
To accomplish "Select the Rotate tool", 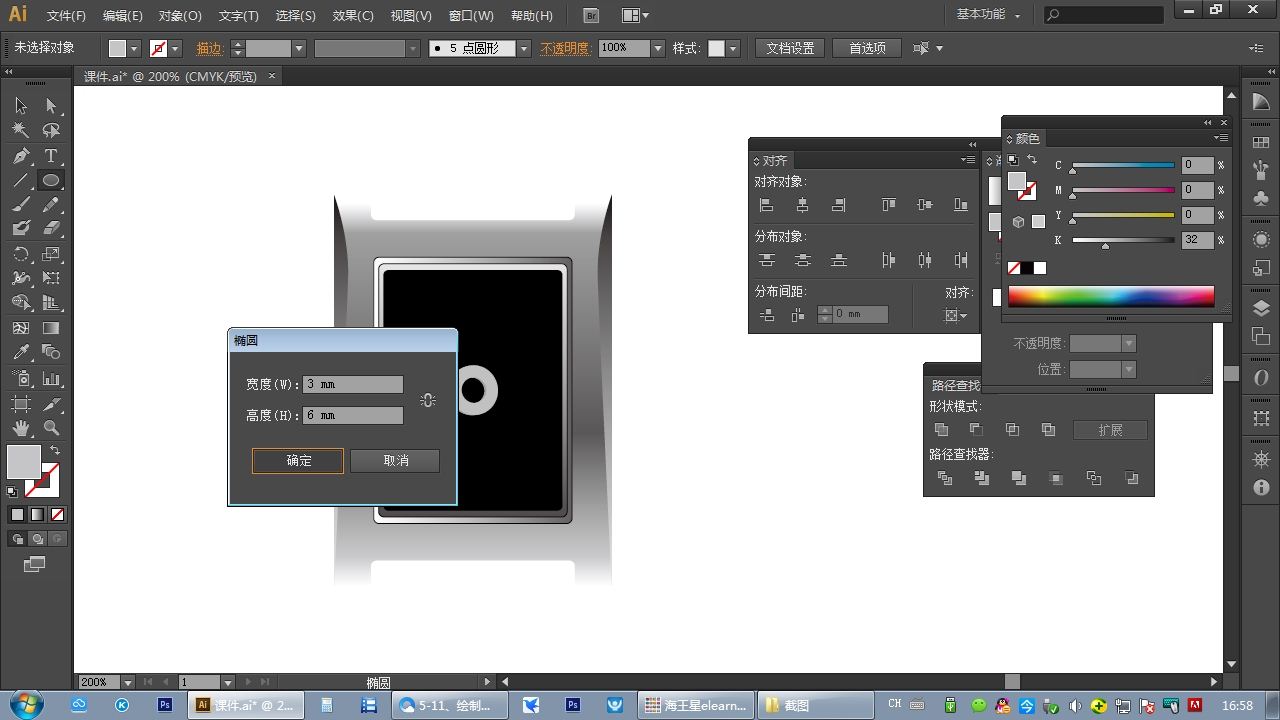I will (x=21, y=254).
